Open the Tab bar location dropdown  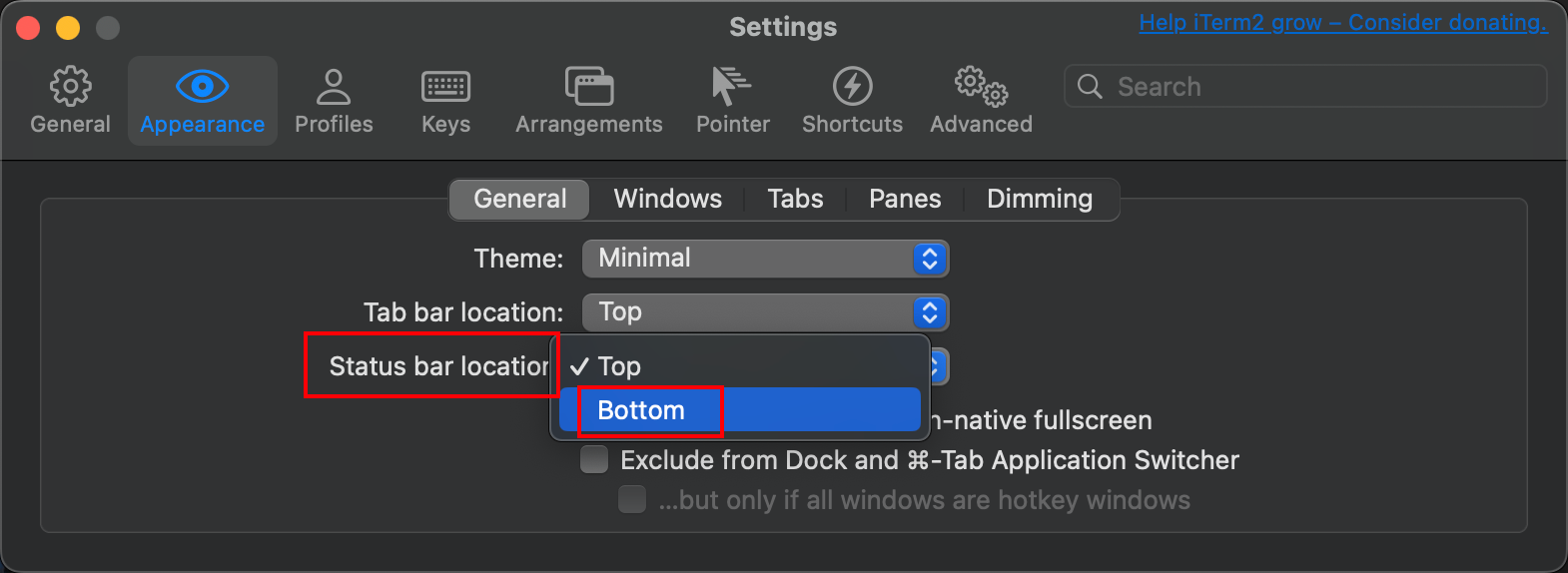[x=765, y=312]
